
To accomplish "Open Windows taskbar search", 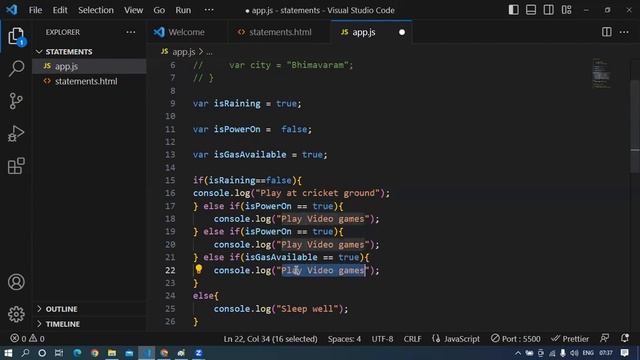I will tap(25, 353).
